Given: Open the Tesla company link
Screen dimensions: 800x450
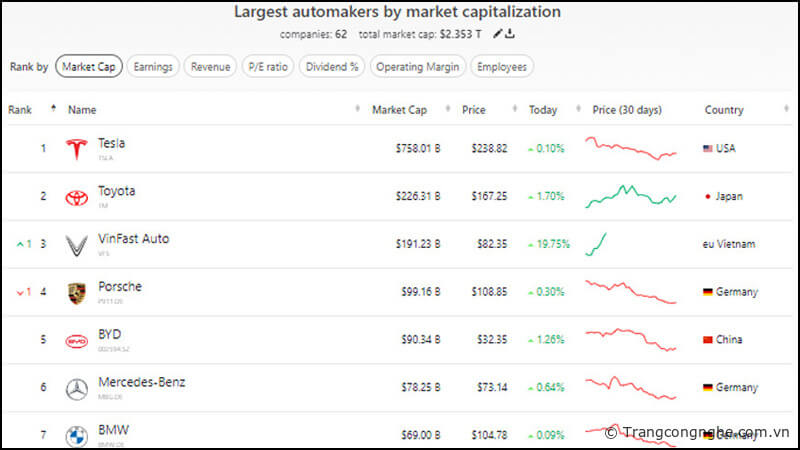Looking at the screenshot, I should (x=111, y=143).
